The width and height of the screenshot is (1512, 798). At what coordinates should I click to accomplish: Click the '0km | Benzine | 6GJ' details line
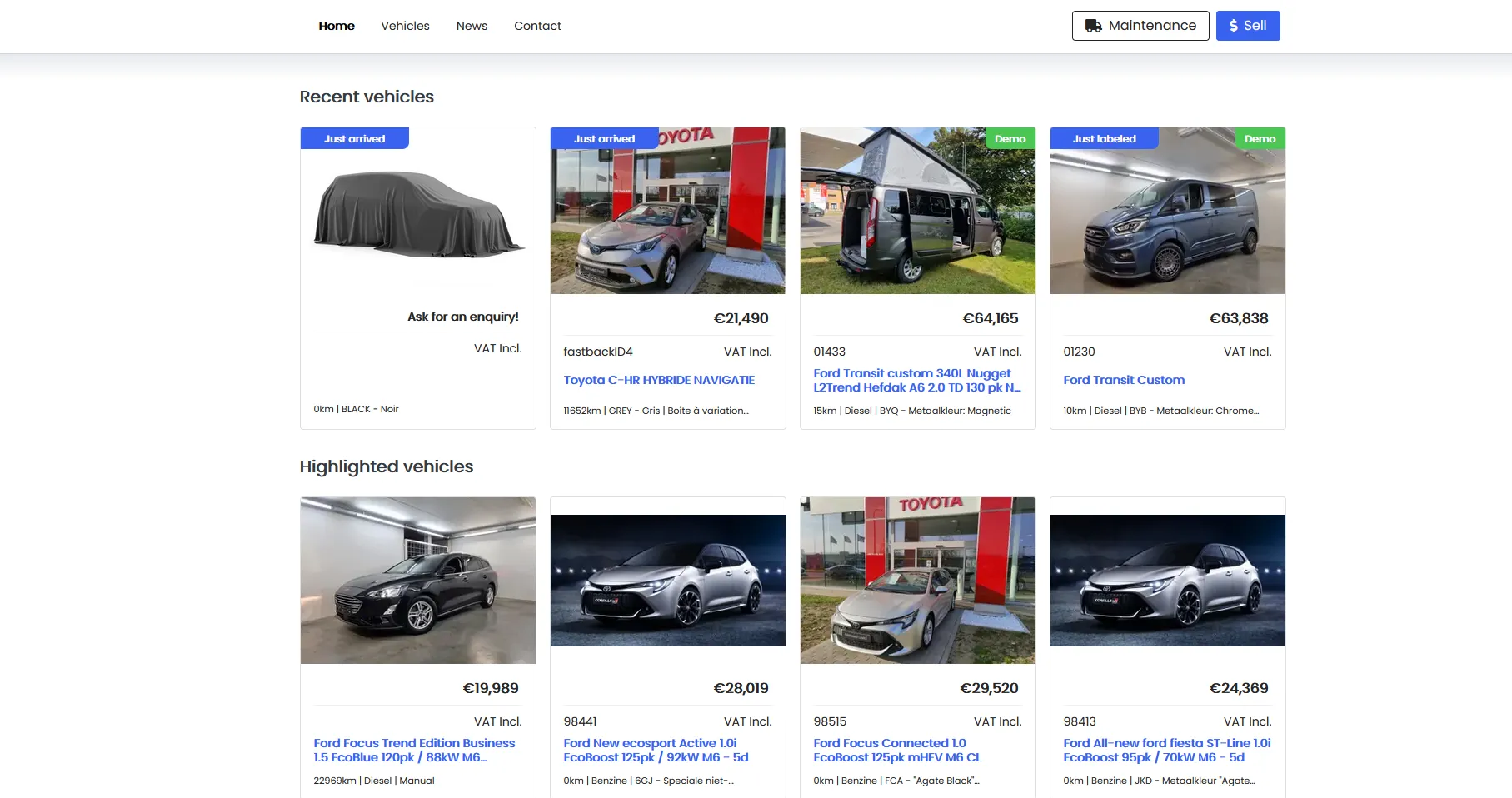[649, 781]
